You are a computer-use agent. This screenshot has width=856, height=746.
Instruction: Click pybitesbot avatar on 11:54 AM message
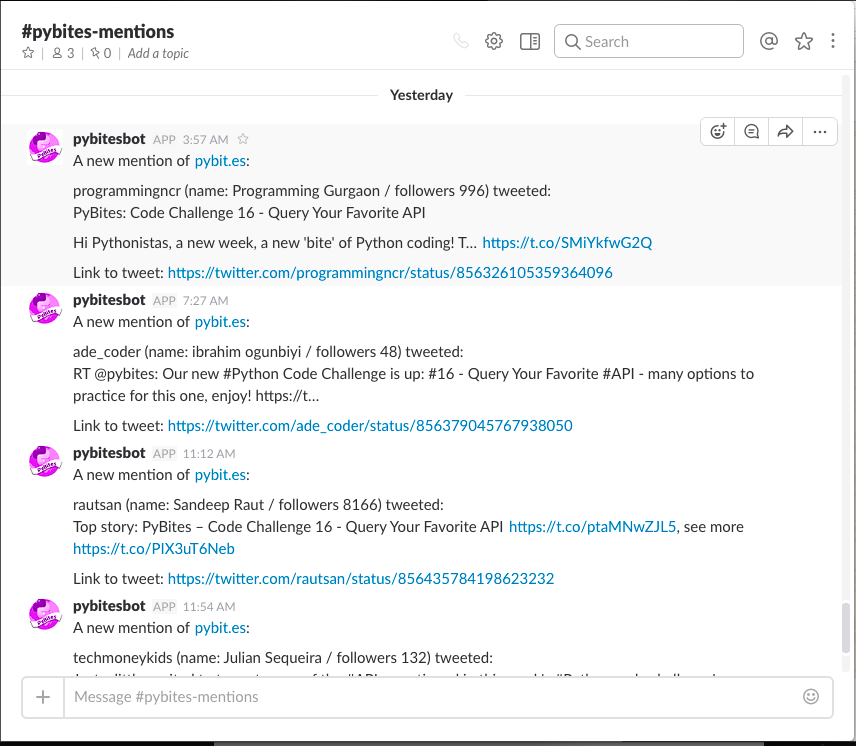click(45, 614)
